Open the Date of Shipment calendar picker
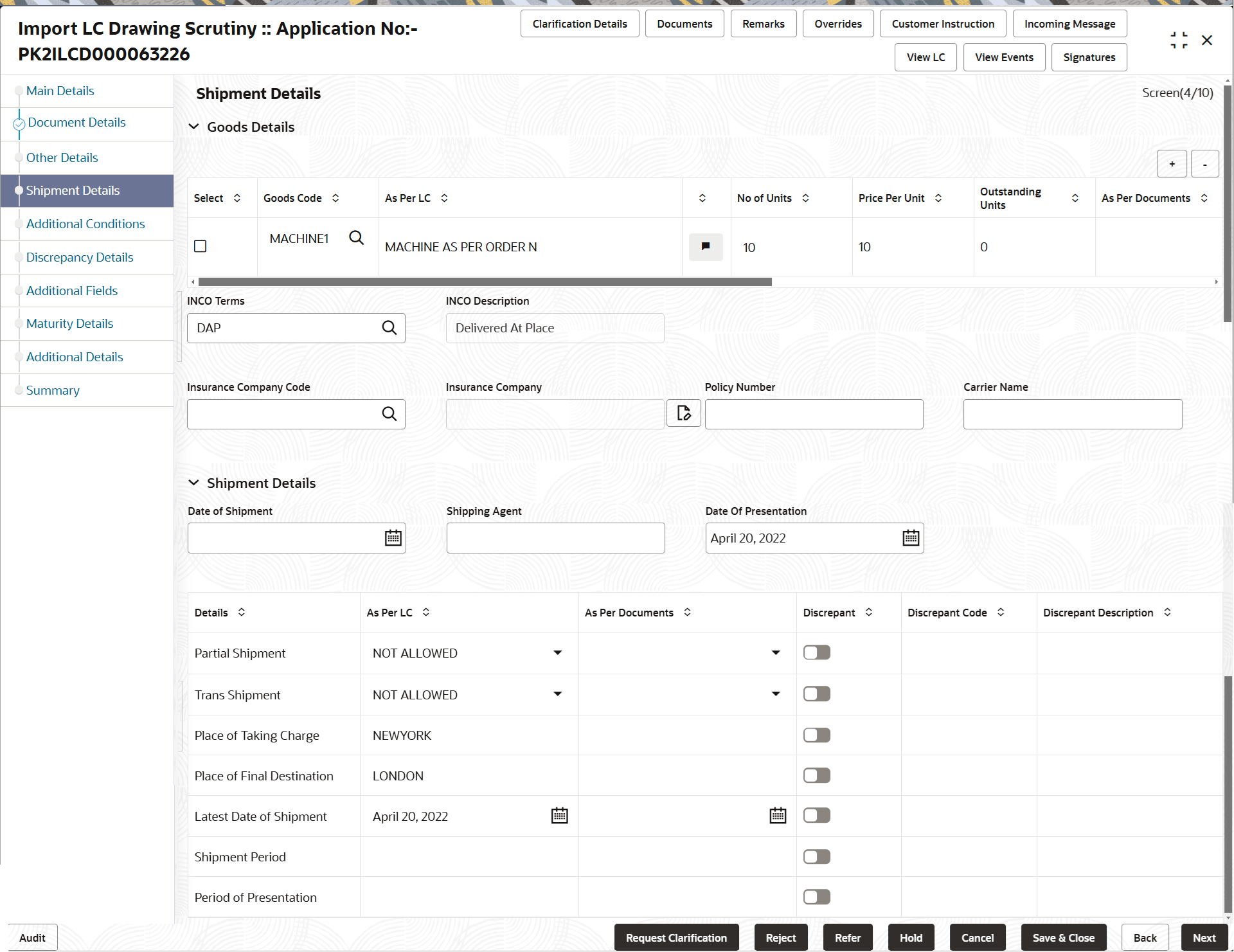Screen dimensions: 1234x952 point(393,537)
